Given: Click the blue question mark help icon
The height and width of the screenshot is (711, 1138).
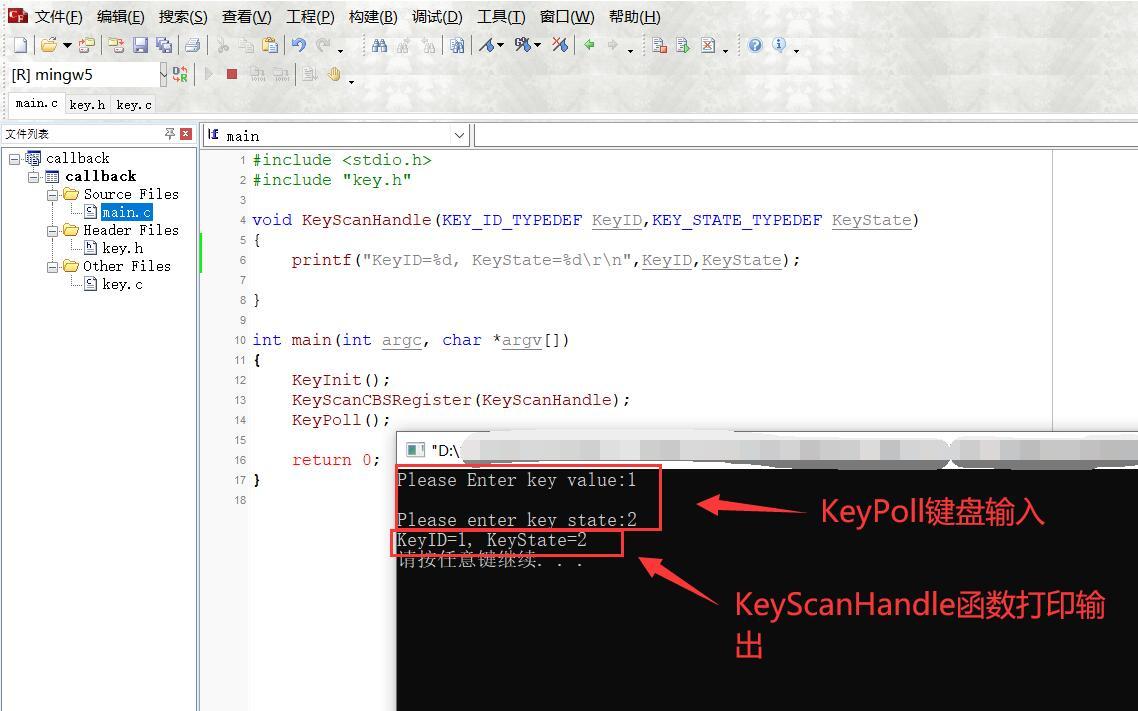Looking at the screenshot, I should click(755, 45).
